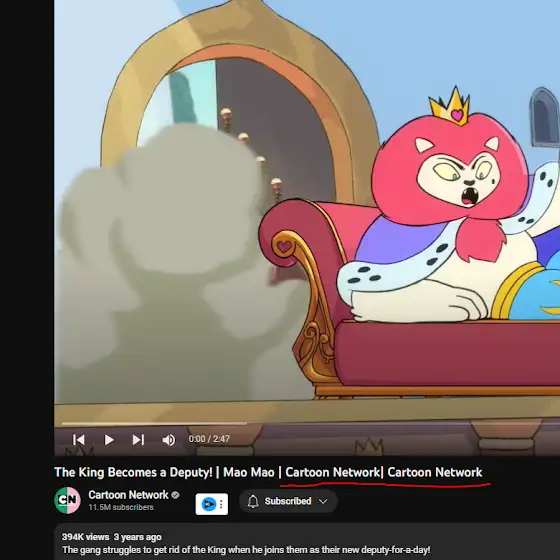Click the description text about the gang
560x560 pixels.
246,550
